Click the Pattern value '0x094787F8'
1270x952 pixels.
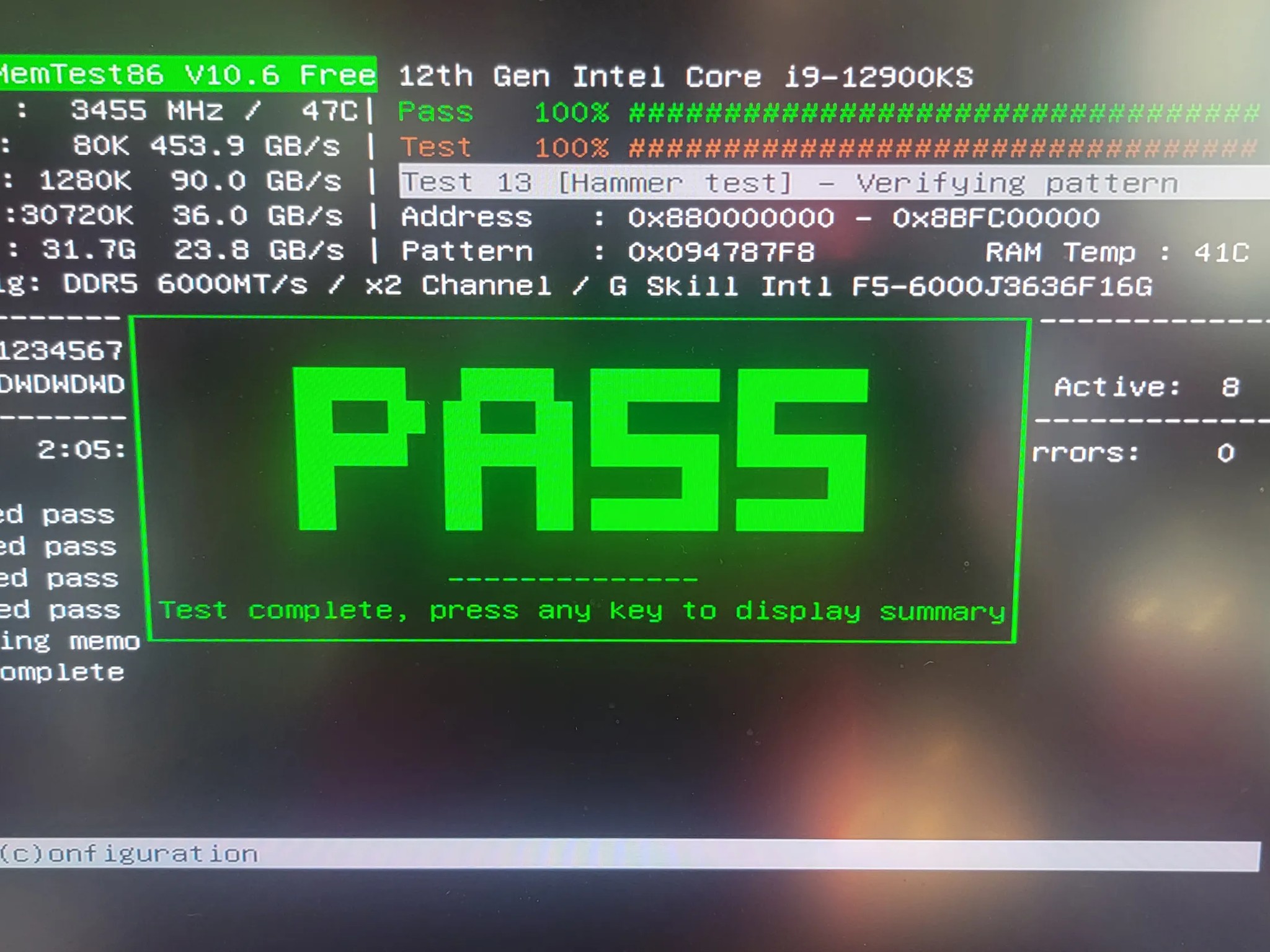point(721,252)
